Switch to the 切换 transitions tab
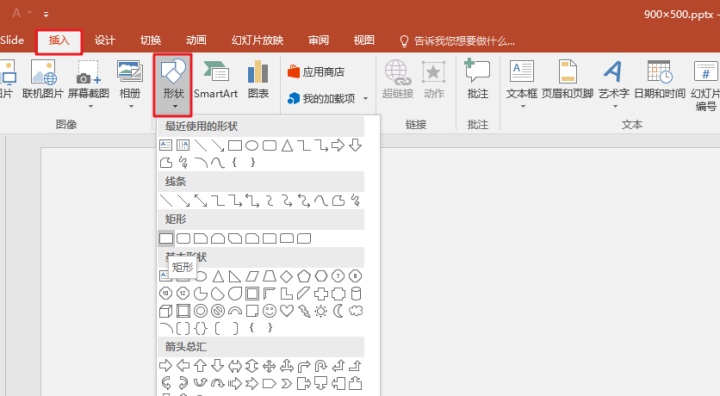Image resolution: width=720 pixels, height=396 pixels. pyautogui.click(x=150, y=41)
